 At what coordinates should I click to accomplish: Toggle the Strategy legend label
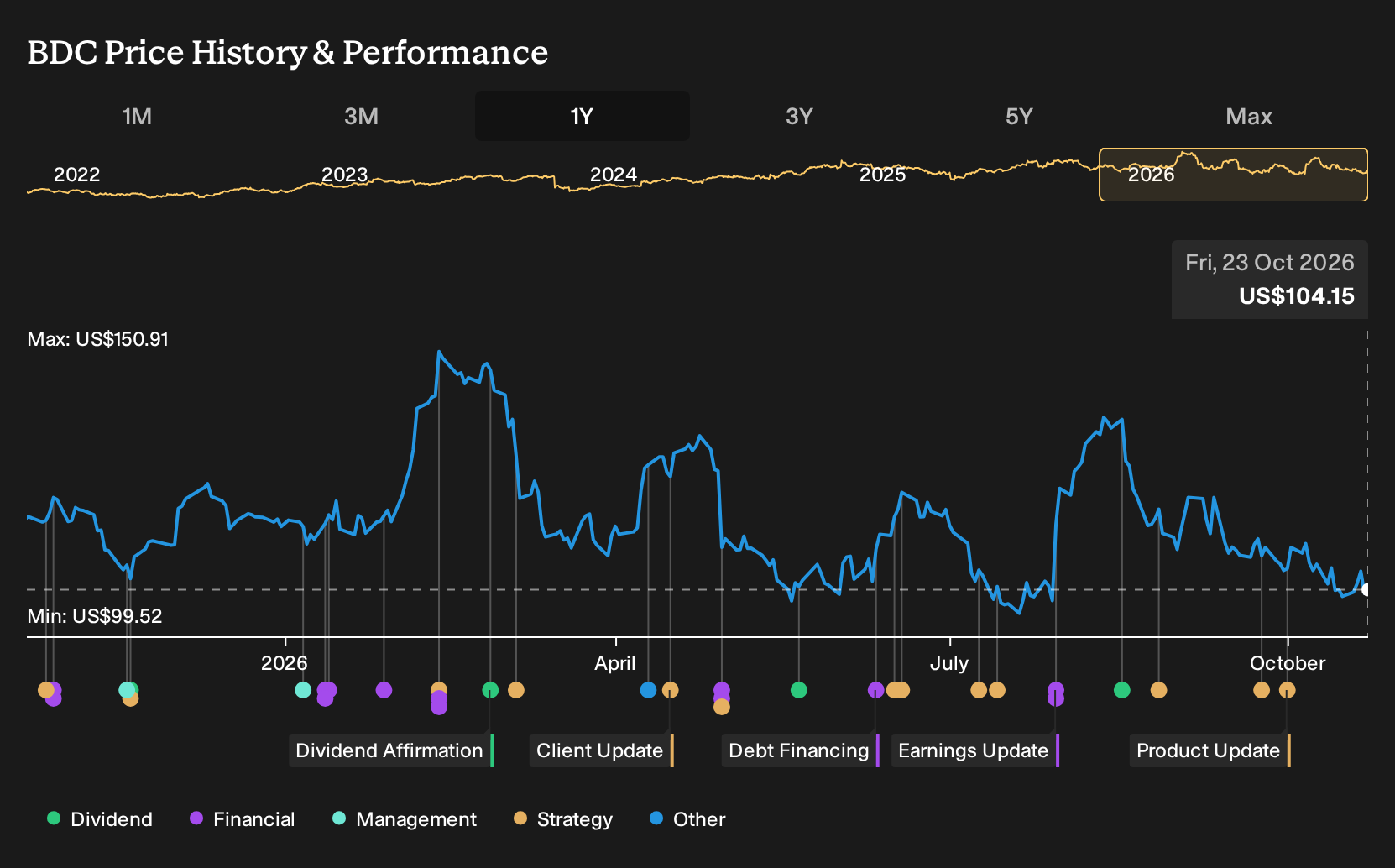point(575,819)
